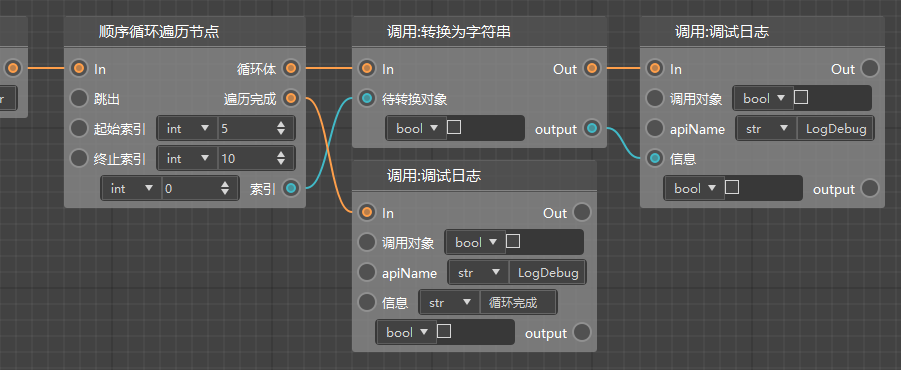
Task: Click LogDebug field in upper-right 调用:调试日志
Action: click(x=835, y=129)
